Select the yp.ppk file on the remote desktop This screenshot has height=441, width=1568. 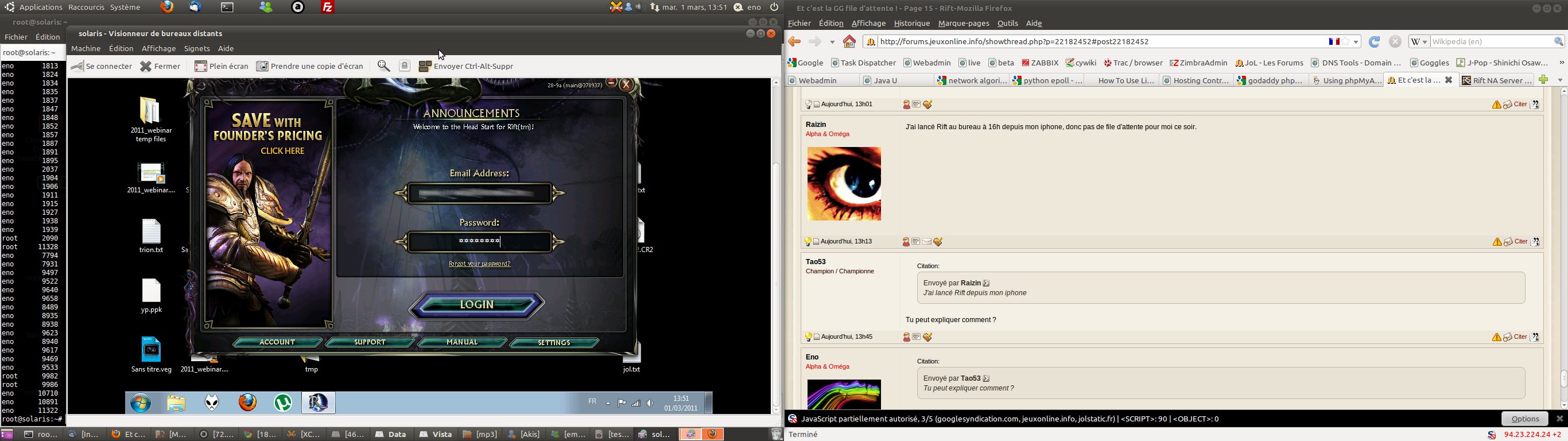(151, 295)
